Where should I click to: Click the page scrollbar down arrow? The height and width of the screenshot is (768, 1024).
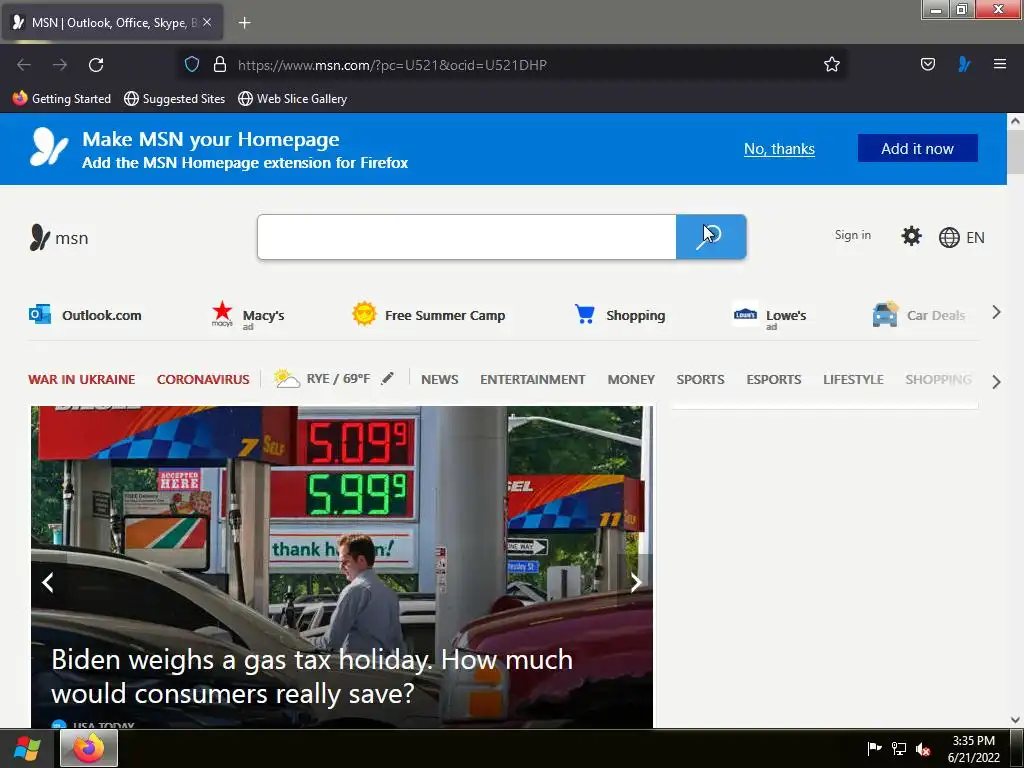tap(1015, 720)
